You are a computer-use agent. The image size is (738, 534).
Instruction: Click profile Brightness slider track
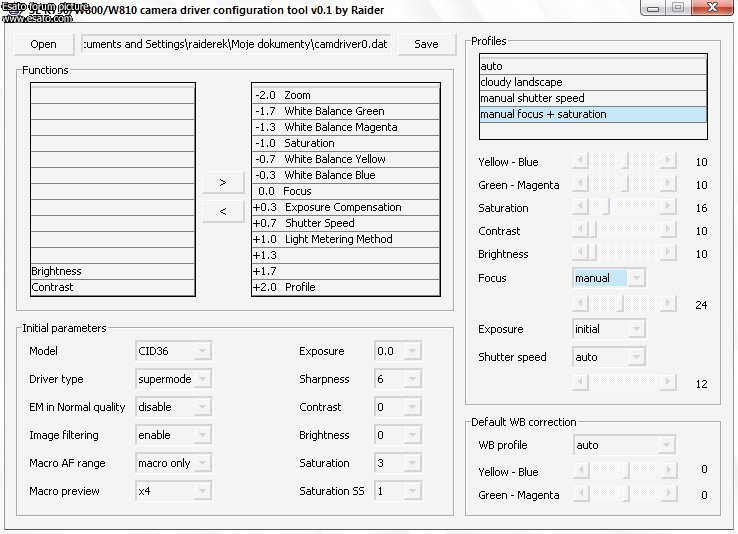point(624,253)
